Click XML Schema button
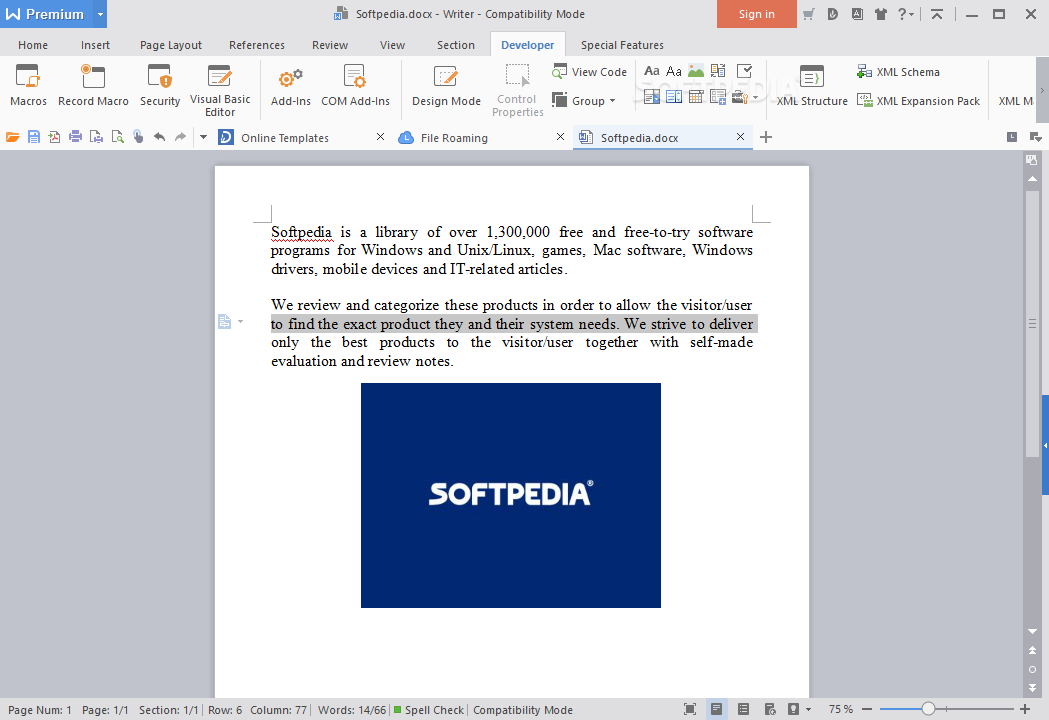The image size is (1049, 720). point(898,72)
